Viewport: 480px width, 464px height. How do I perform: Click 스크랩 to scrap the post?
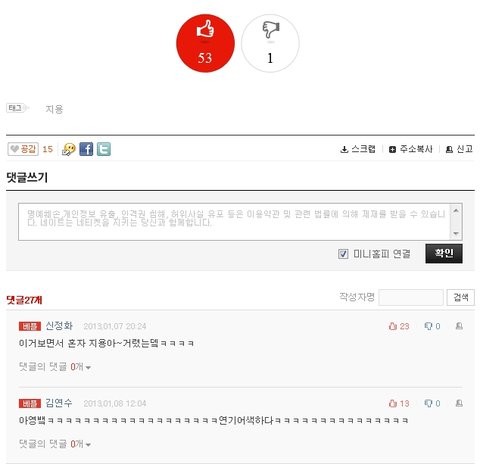click(358, 149)
